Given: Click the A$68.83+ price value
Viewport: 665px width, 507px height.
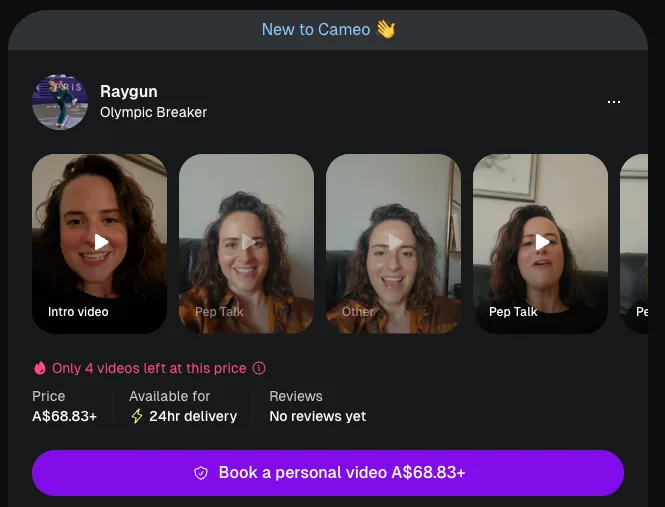Looking at the screenshot, I should click(64, 416).
